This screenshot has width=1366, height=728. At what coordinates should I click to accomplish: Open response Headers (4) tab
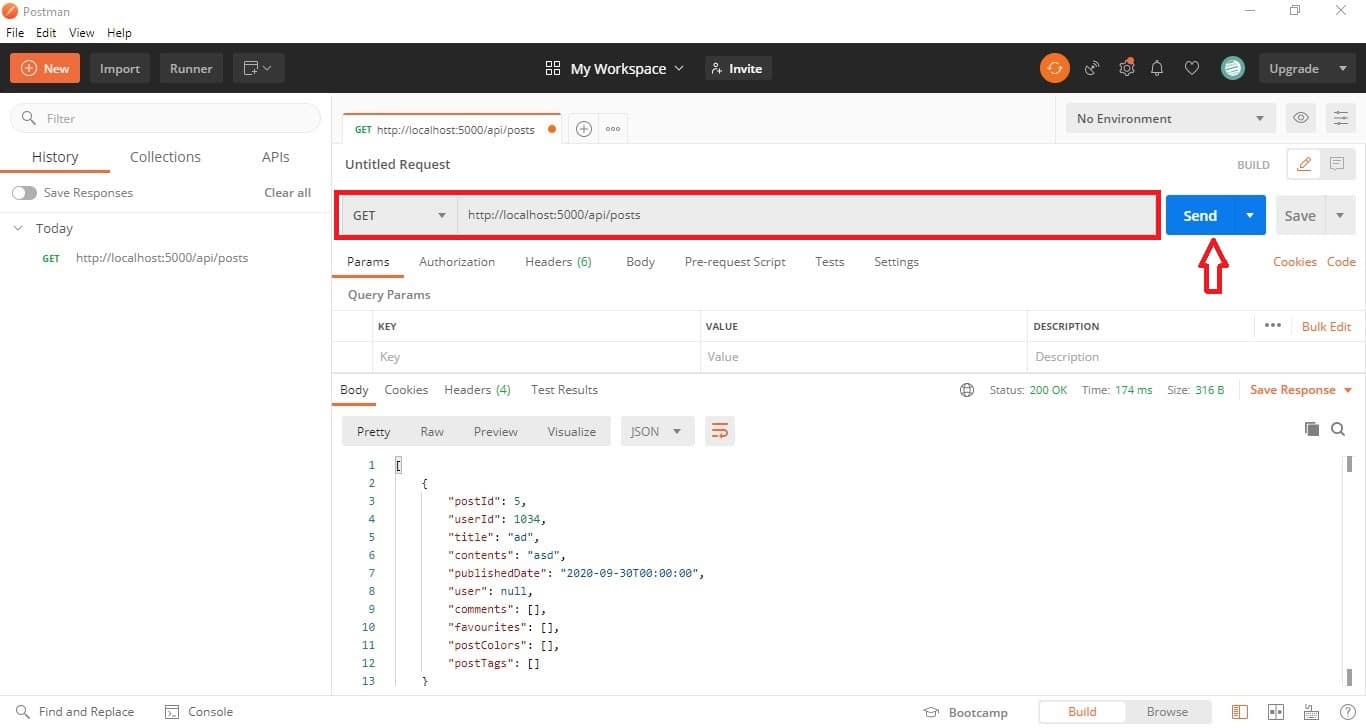click(477, 390)
